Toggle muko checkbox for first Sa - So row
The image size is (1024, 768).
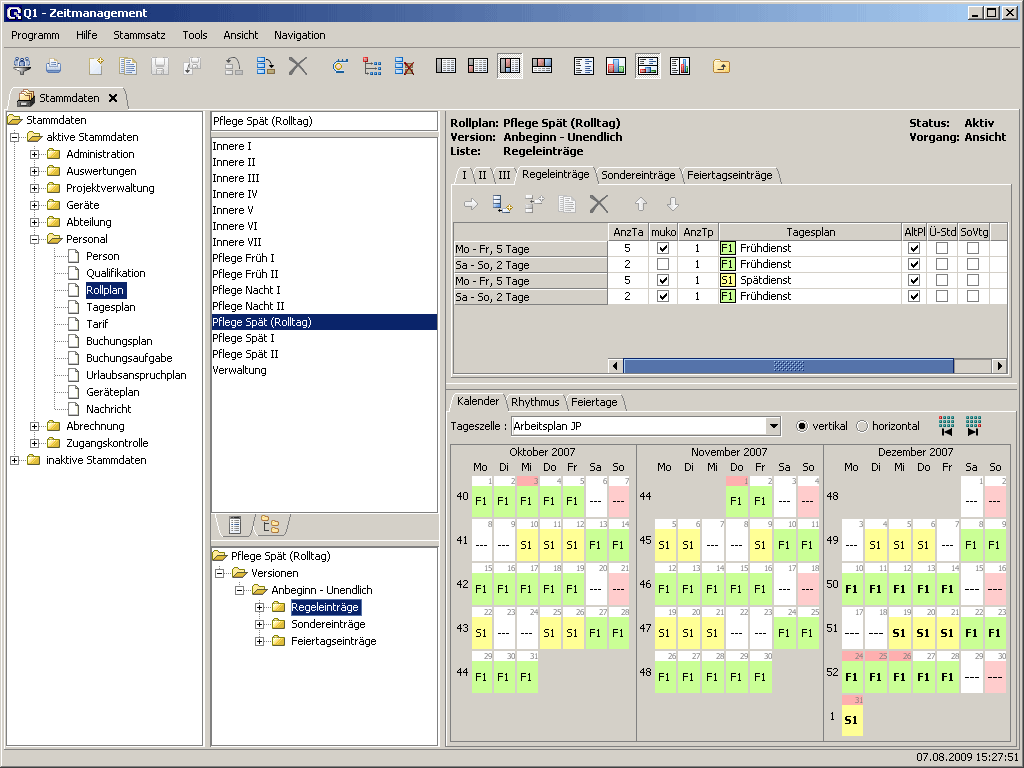pos(663,265)
